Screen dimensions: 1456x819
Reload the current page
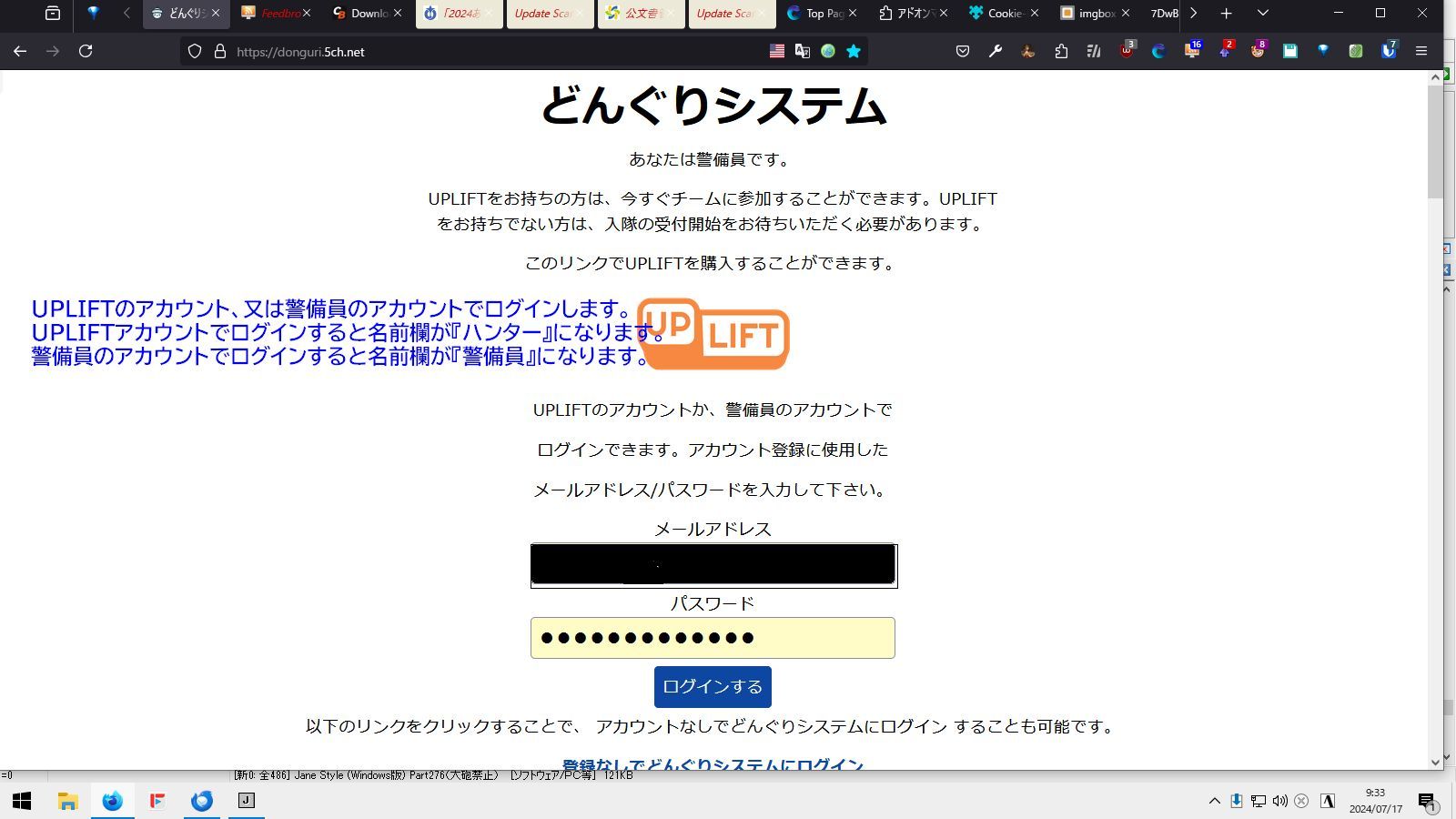point(86,52)
